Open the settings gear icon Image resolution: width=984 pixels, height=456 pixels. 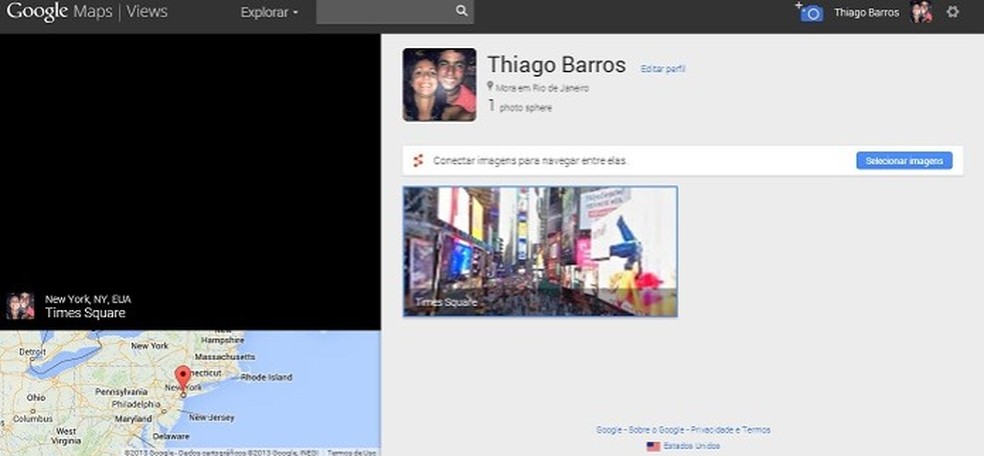tap(952, 12)
